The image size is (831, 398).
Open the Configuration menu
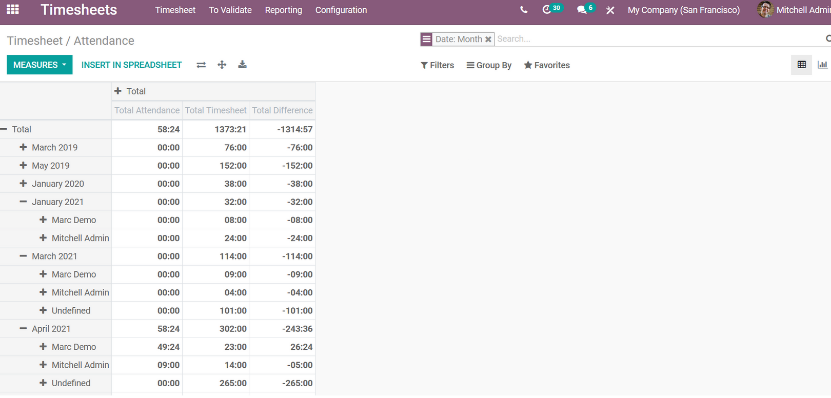(x=341, y=10)
